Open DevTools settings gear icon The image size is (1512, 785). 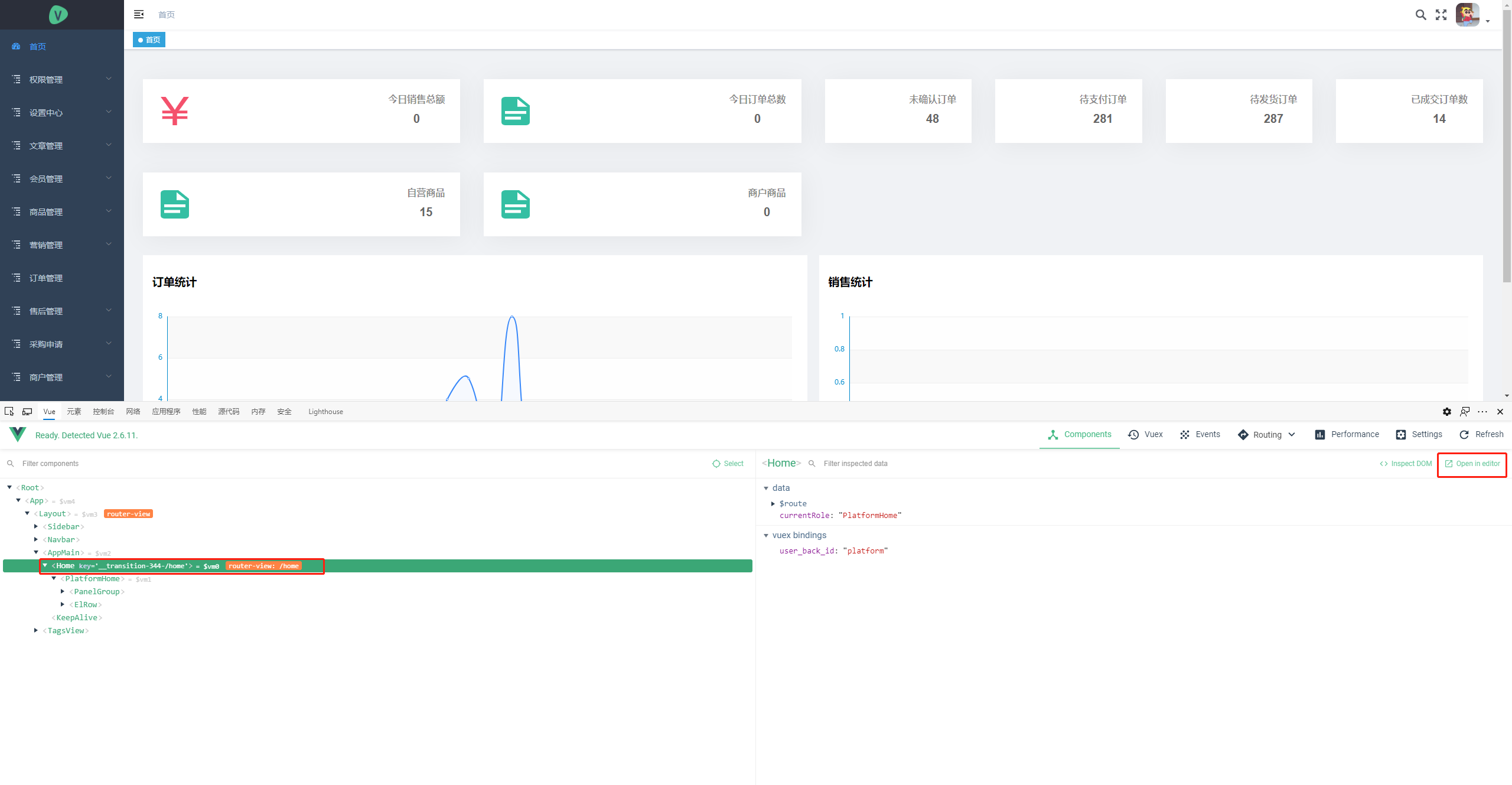point(1446,412)
